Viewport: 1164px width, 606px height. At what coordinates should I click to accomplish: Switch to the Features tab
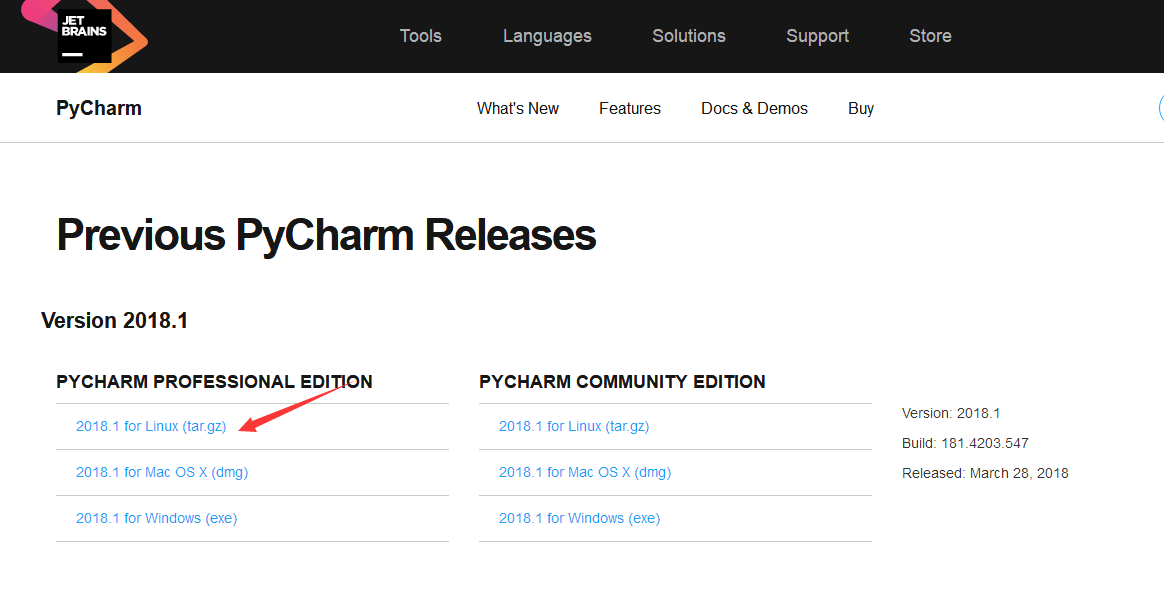(x=630, y=108)
